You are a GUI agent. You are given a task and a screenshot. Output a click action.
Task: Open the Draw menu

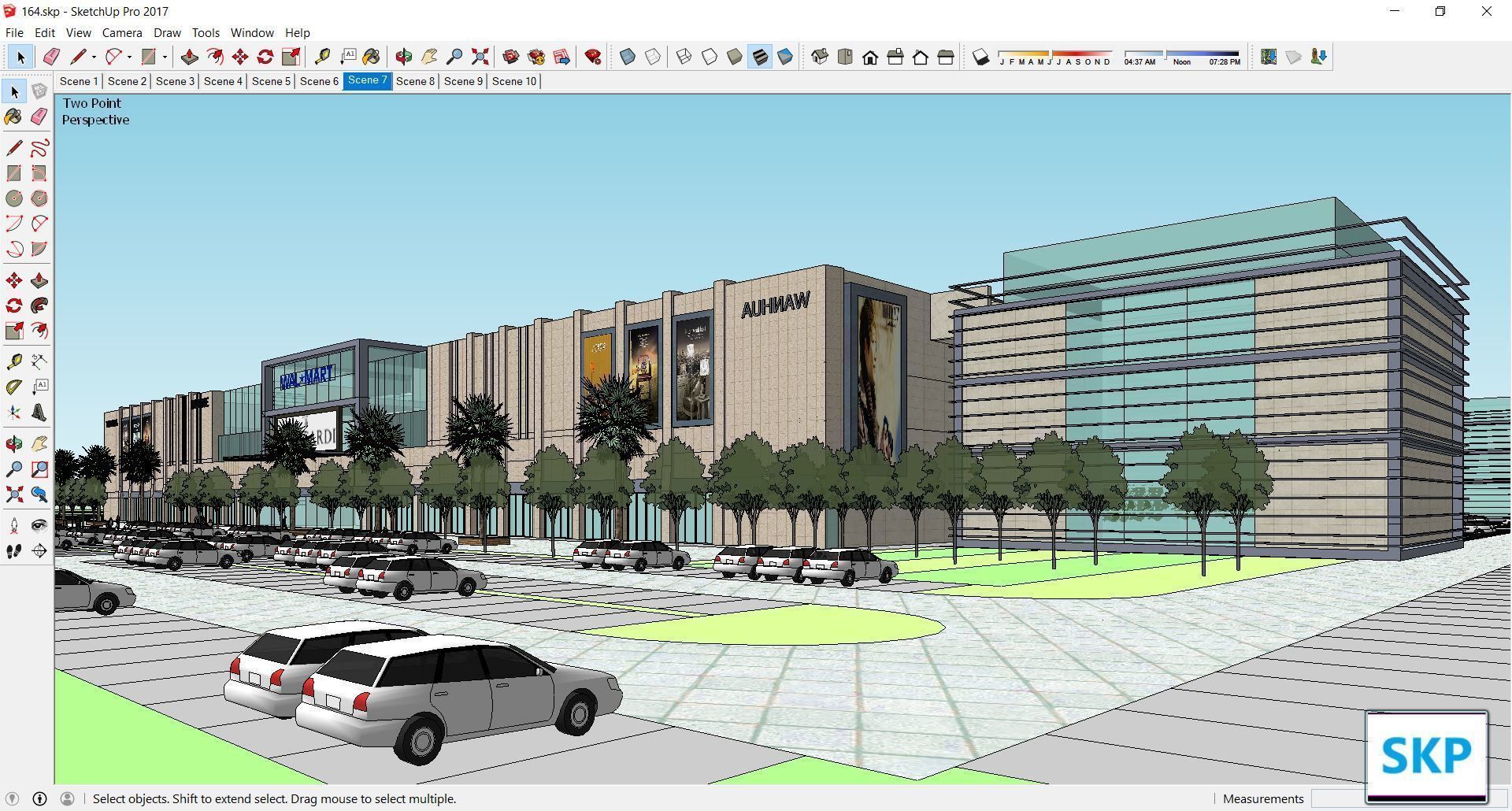(167, 32)
